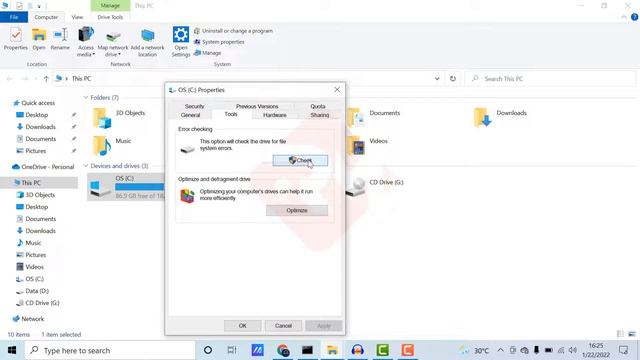Select the Downloads folder in main pane
Image resolution: width=640 pixels, height=360 pixels.
[500, 118]
